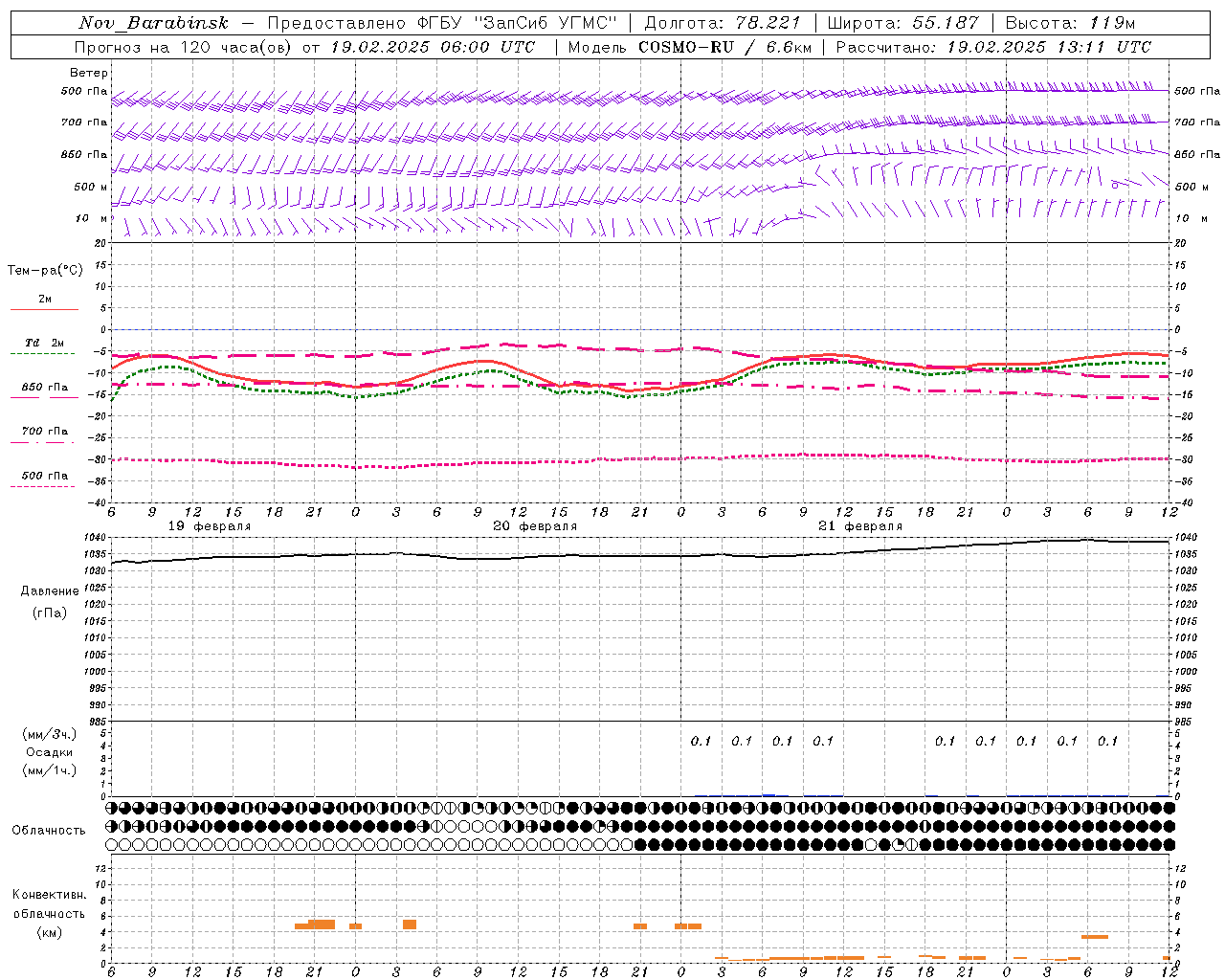Click the Осадки panel label
This screenshot has height=980, width=1225.
(50, 752)
